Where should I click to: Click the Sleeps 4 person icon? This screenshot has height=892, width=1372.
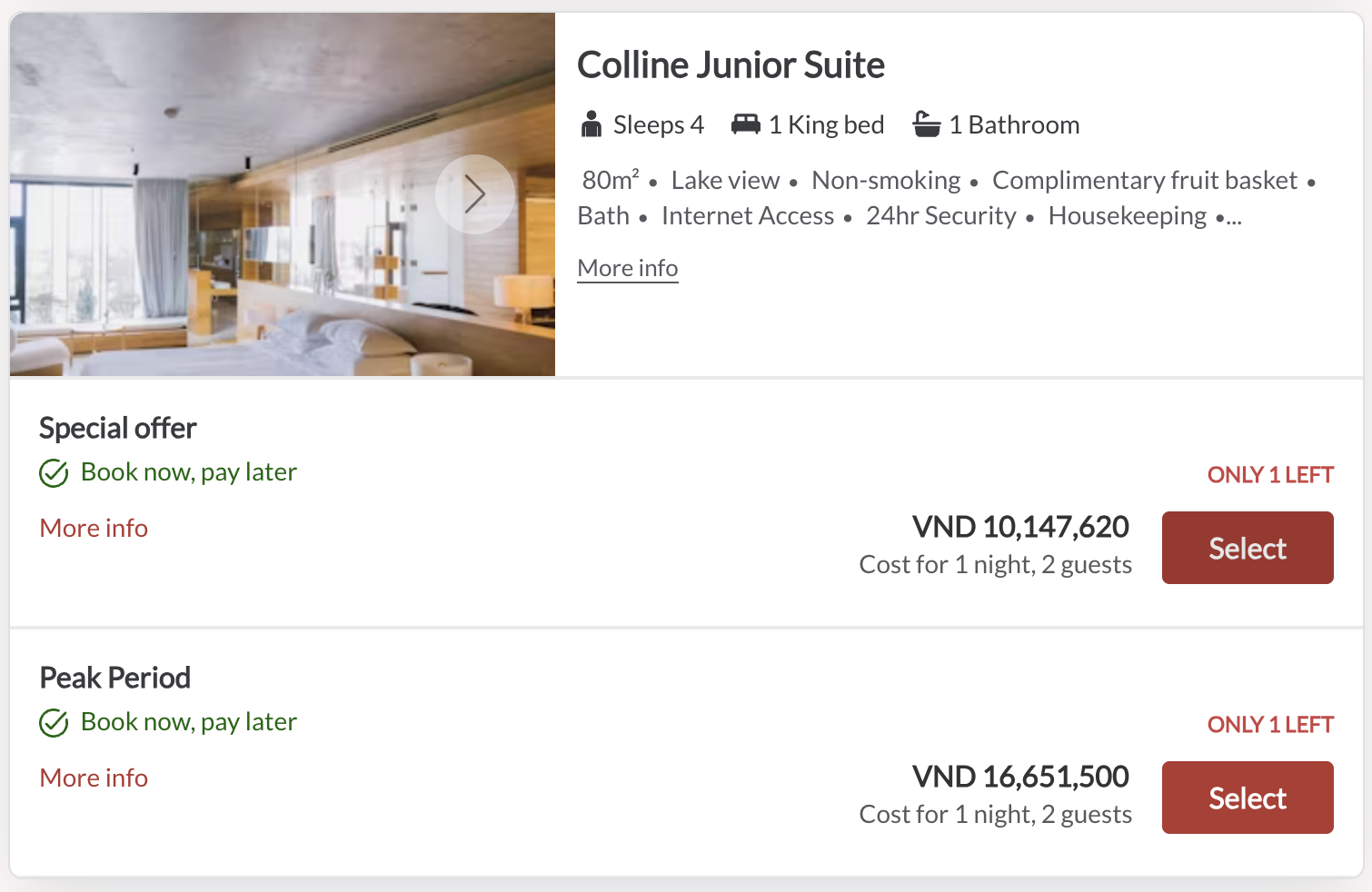tap(592, 124)
